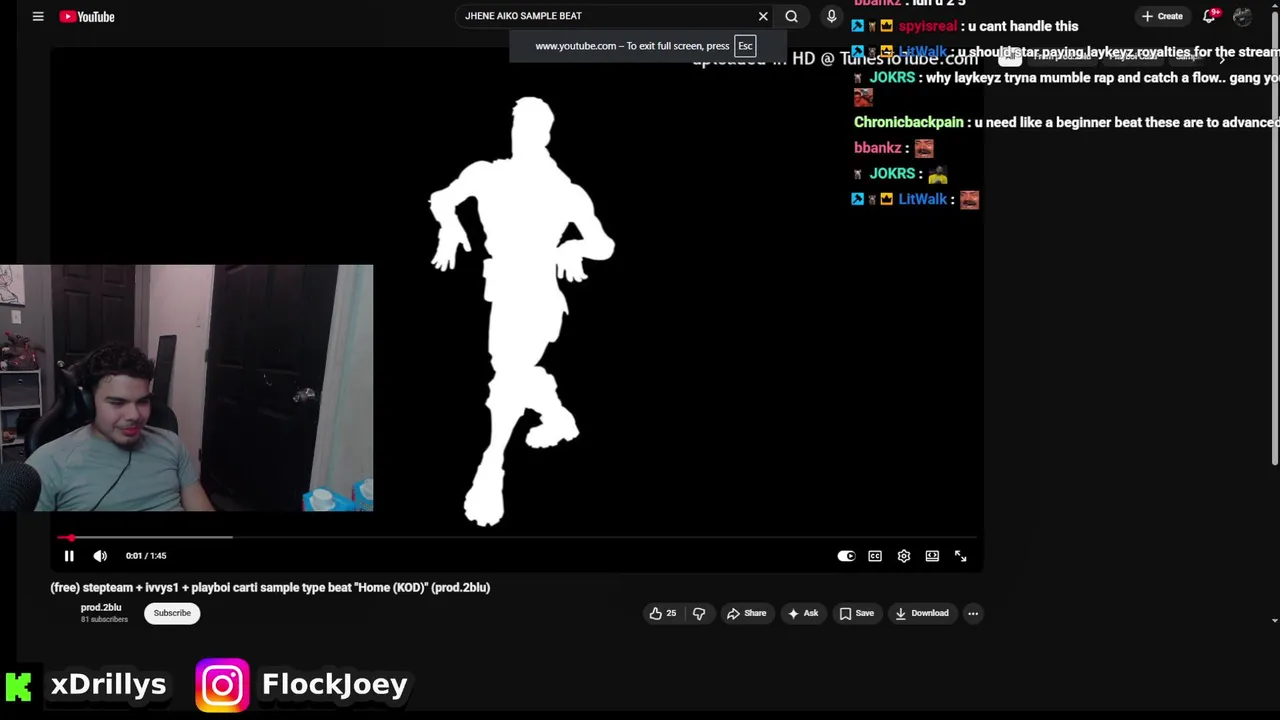This screenshot has height=720, width=1280.
Task: Open the Create menu
Action: click(x=1163, y=16)
